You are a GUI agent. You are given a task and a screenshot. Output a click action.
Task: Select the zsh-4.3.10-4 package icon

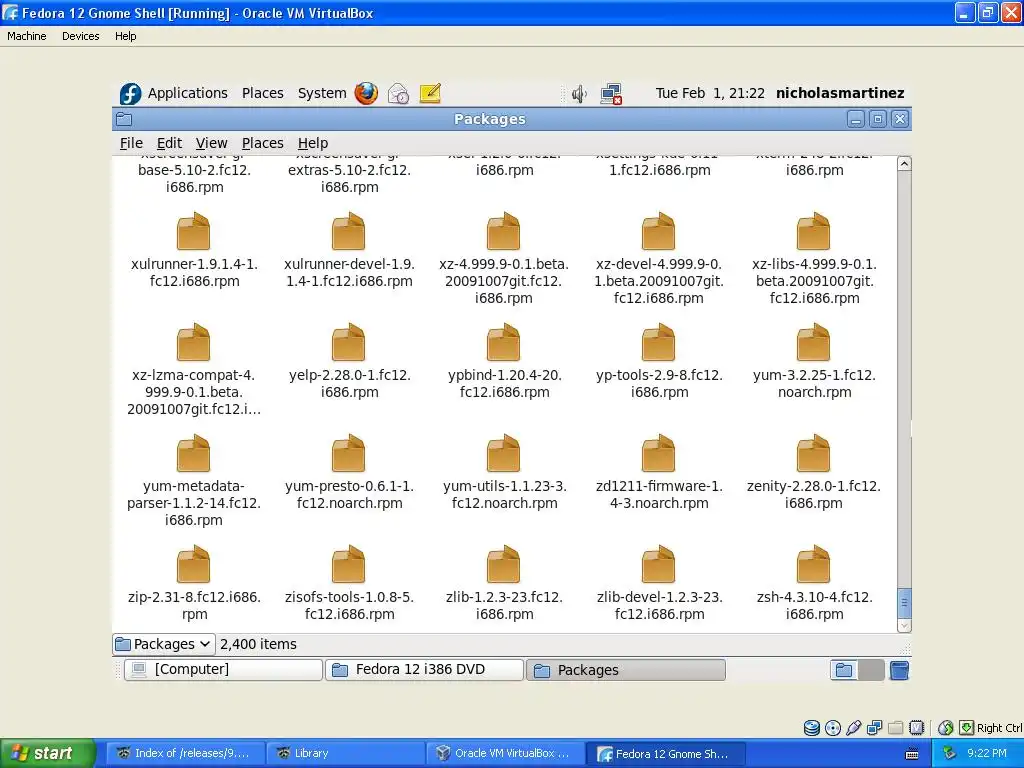point(813,564)
